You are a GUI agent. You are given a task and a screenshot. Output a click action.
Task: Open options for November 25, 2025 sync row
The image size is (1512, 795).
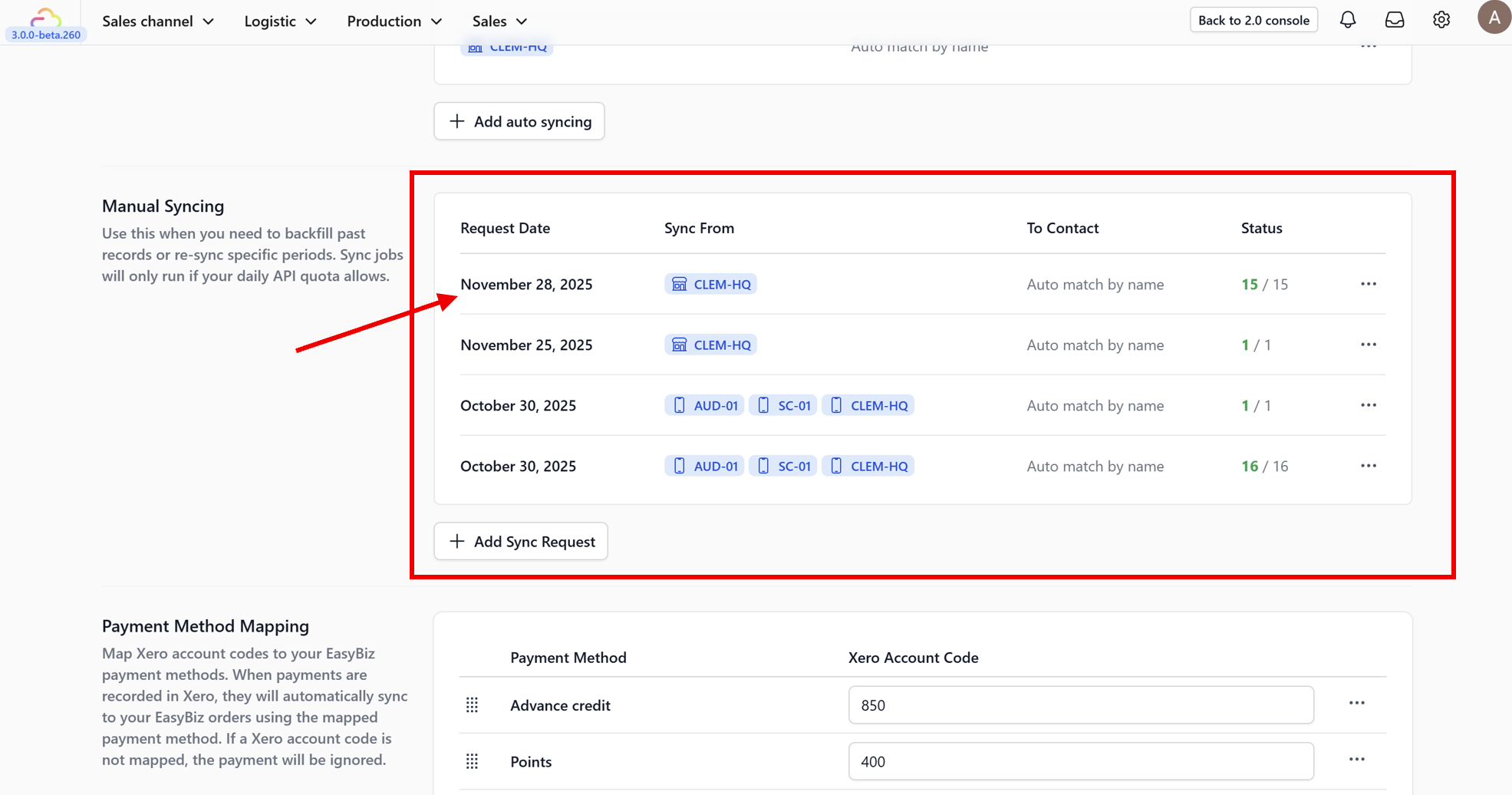tap(1369, 345)
